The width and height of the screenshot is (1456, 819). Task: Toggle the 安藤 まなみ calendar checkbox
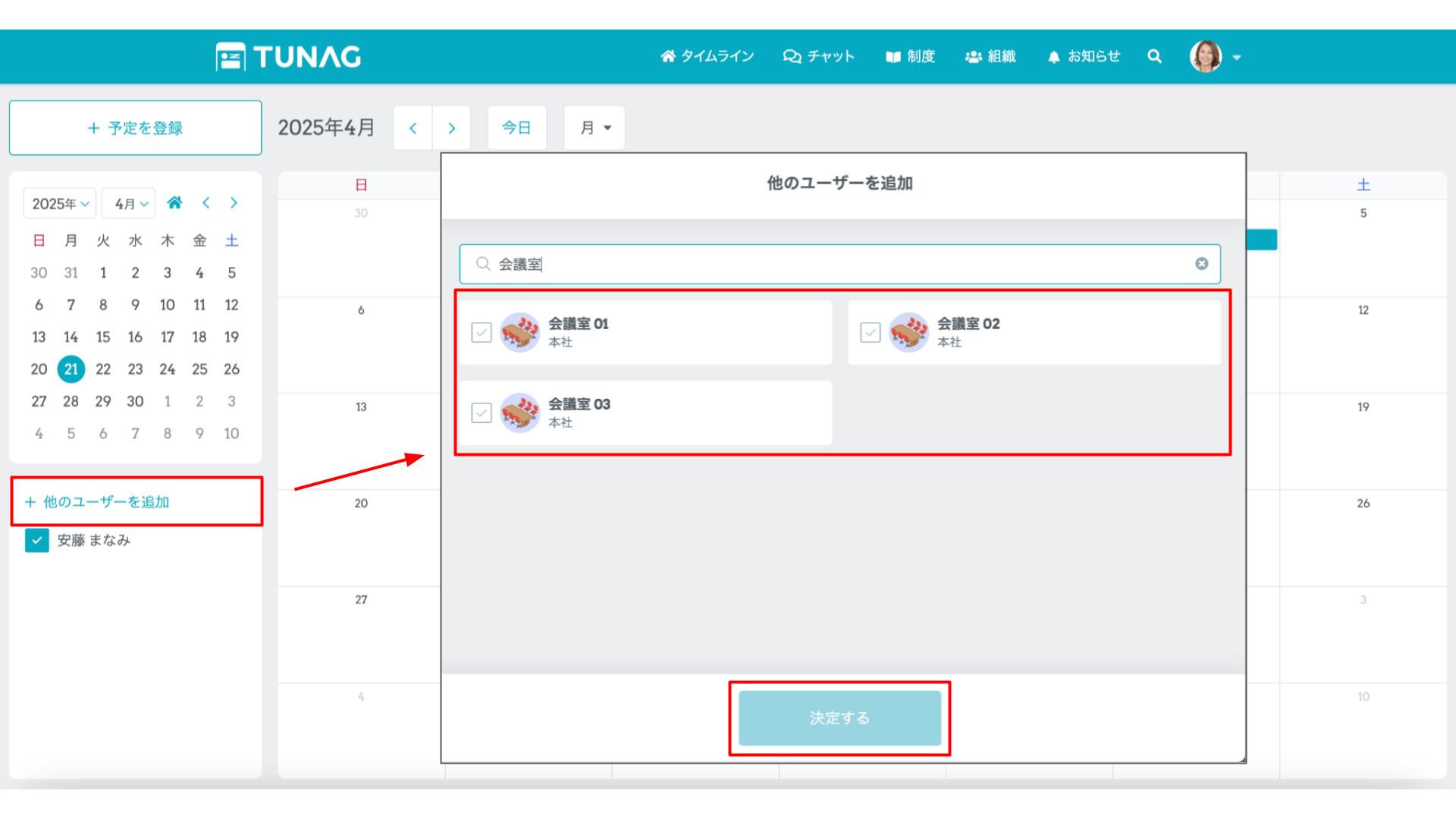click(36, 540)
